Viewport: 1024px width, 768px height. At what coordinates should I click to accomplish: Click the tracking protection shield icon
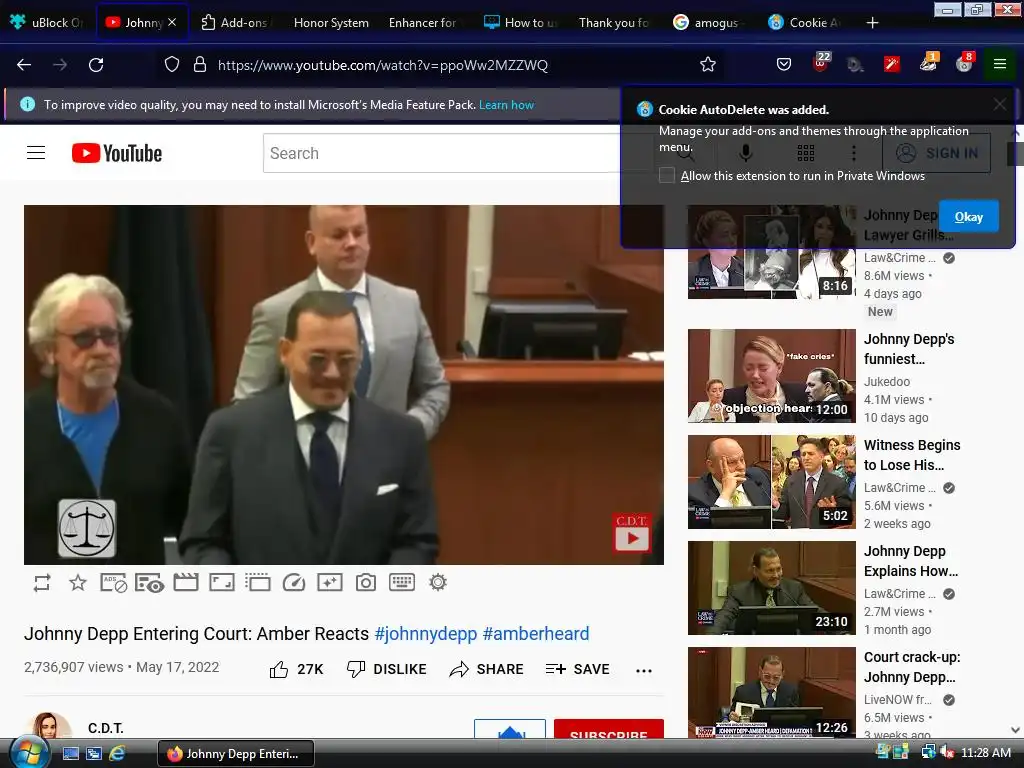click(172, 65)
